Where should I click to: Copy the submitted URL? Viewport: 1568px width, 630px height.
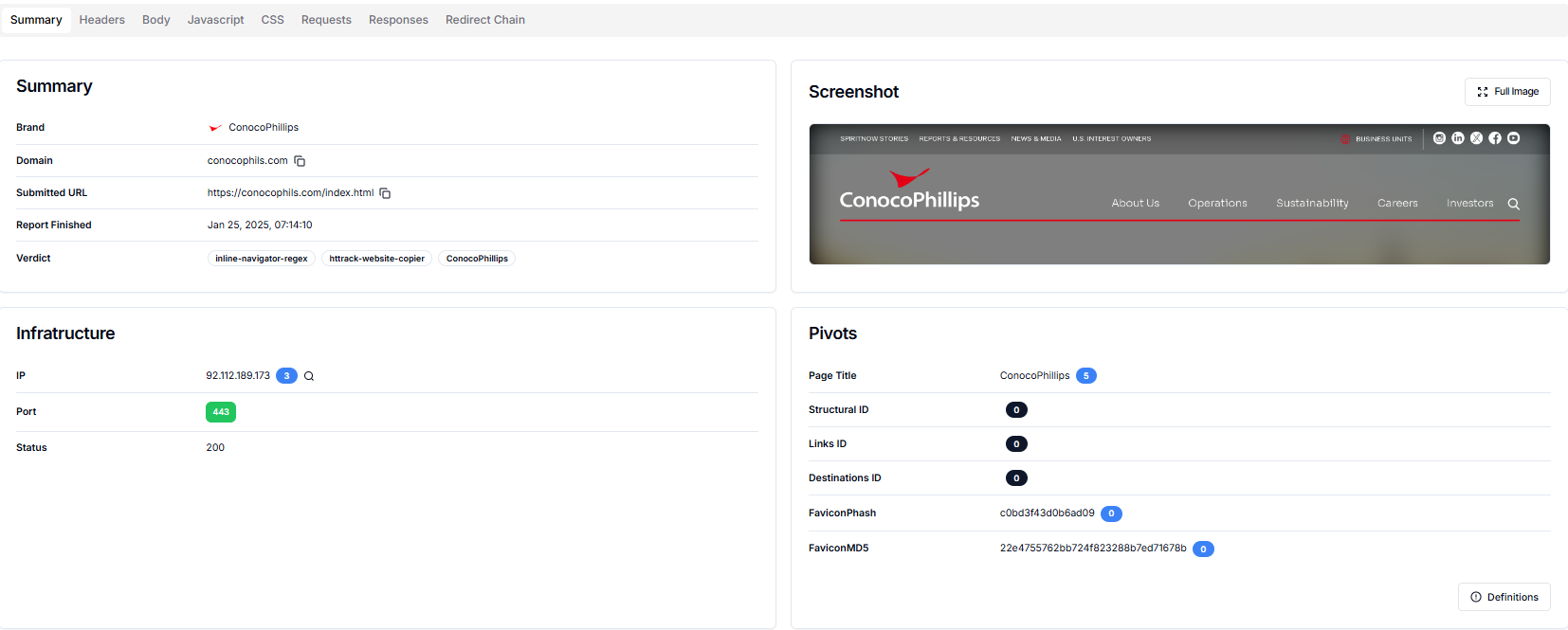coord(385,193)
